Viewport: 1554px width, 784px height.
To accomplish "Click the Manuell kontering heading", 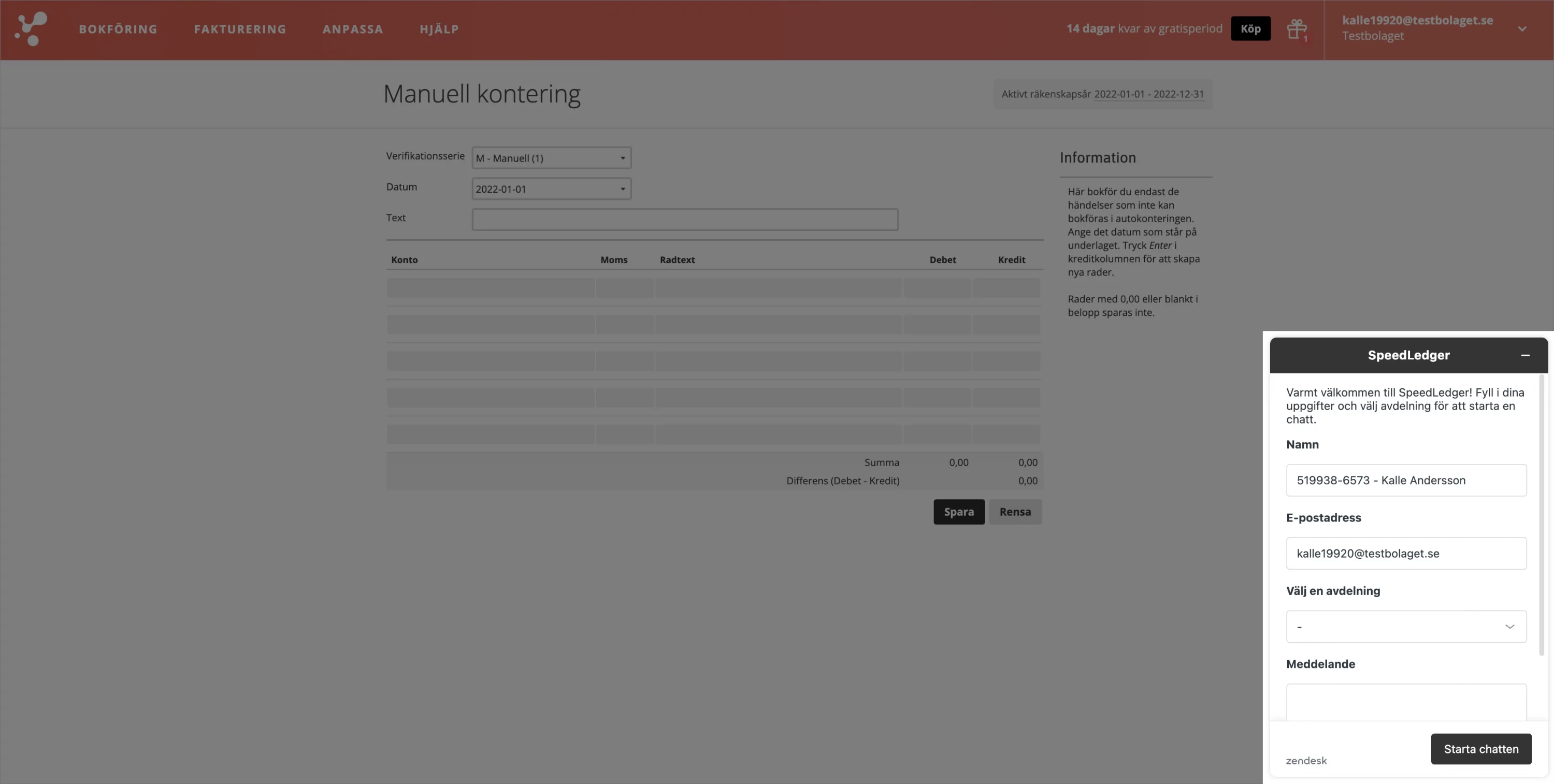I will coord(481,94).
